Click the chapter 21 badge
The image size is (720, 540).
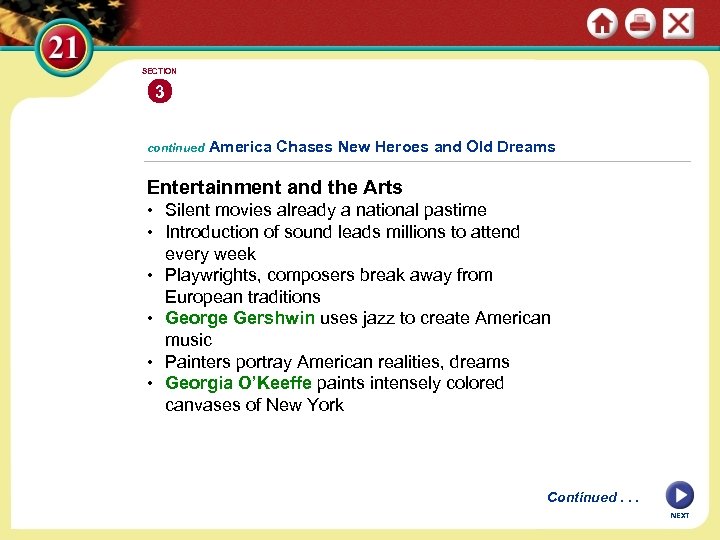[x=64, y=48]
